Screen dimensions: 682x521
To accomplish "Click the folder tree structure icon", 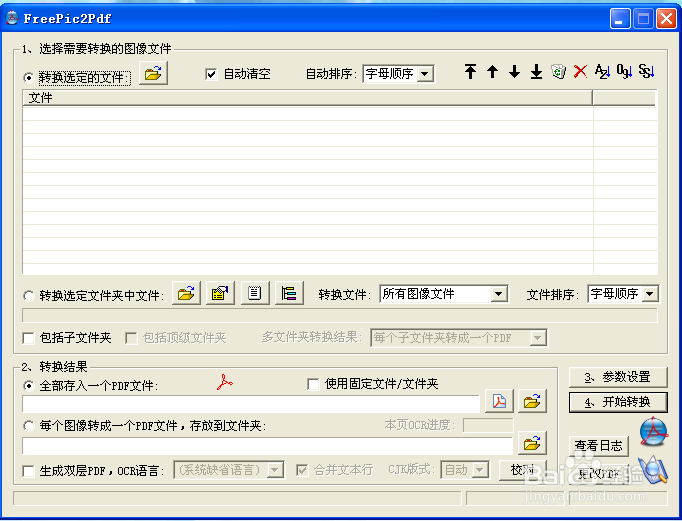I will [289, 293].
